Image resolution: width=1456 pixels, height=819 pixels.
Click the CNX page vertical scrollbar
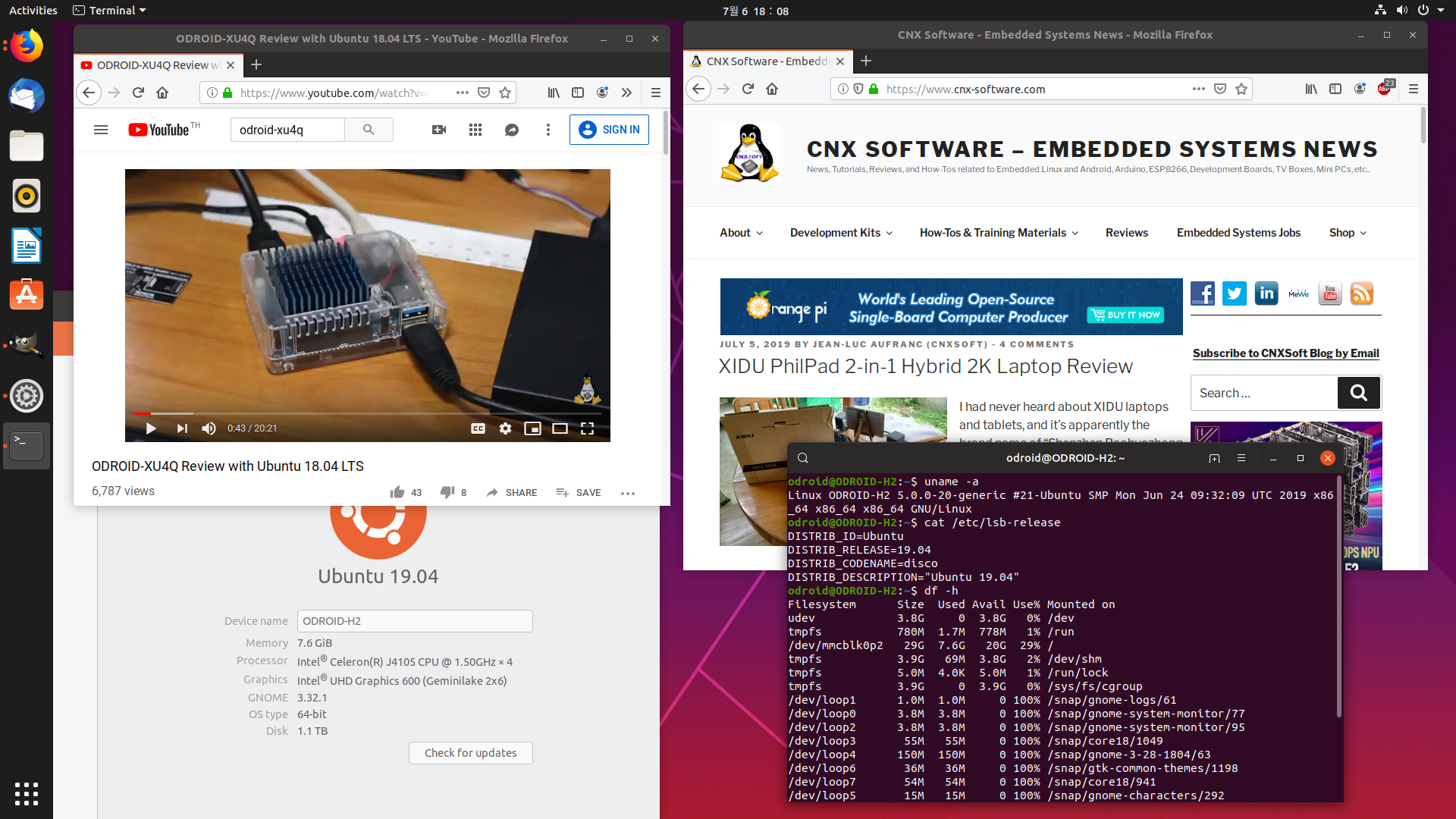point(1423,125)
